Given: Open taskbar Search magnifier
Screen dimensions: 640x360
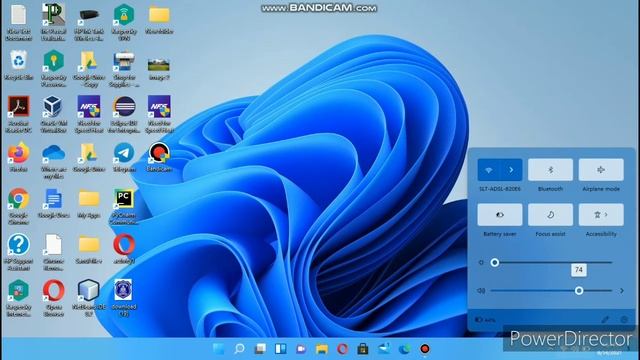Looking at the screenshot, I should point(240,349).
